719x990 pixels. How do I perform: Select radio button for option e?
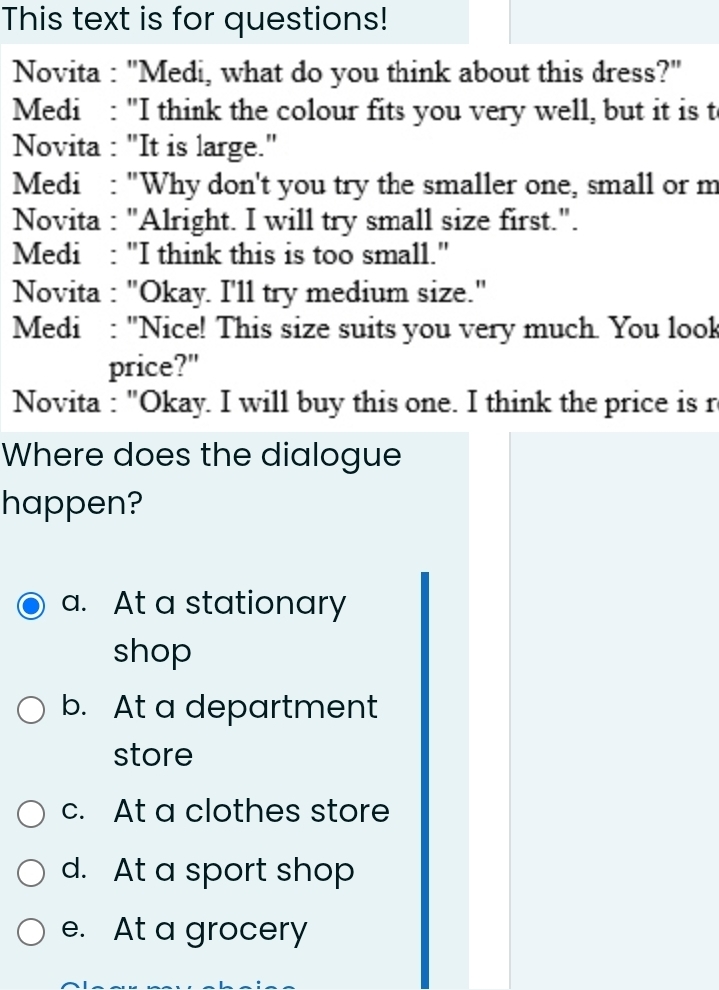click(31, 932)
